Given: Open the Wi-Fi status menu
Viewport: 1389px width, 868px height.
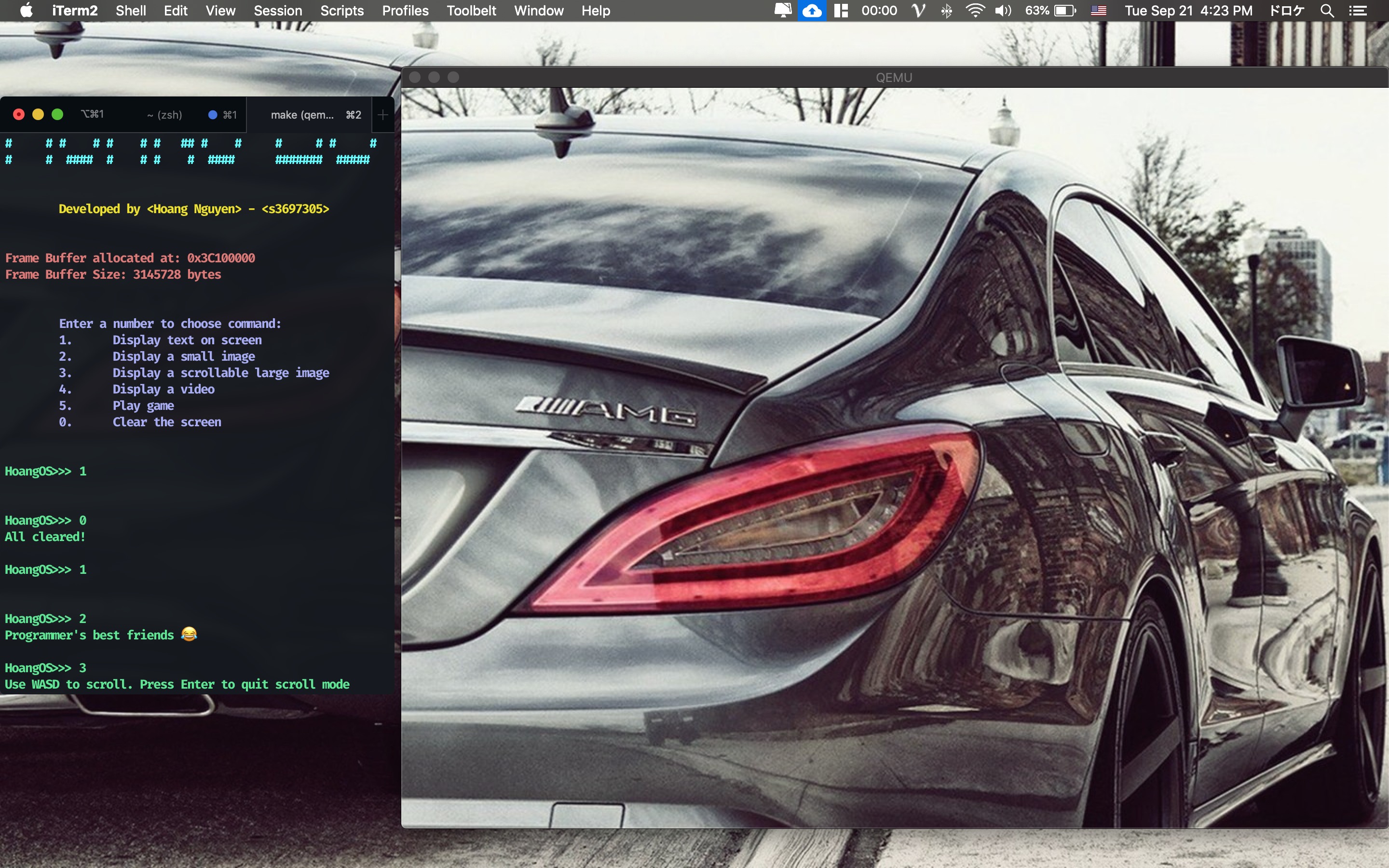Looking at the screenshot, I should [975, 10].
